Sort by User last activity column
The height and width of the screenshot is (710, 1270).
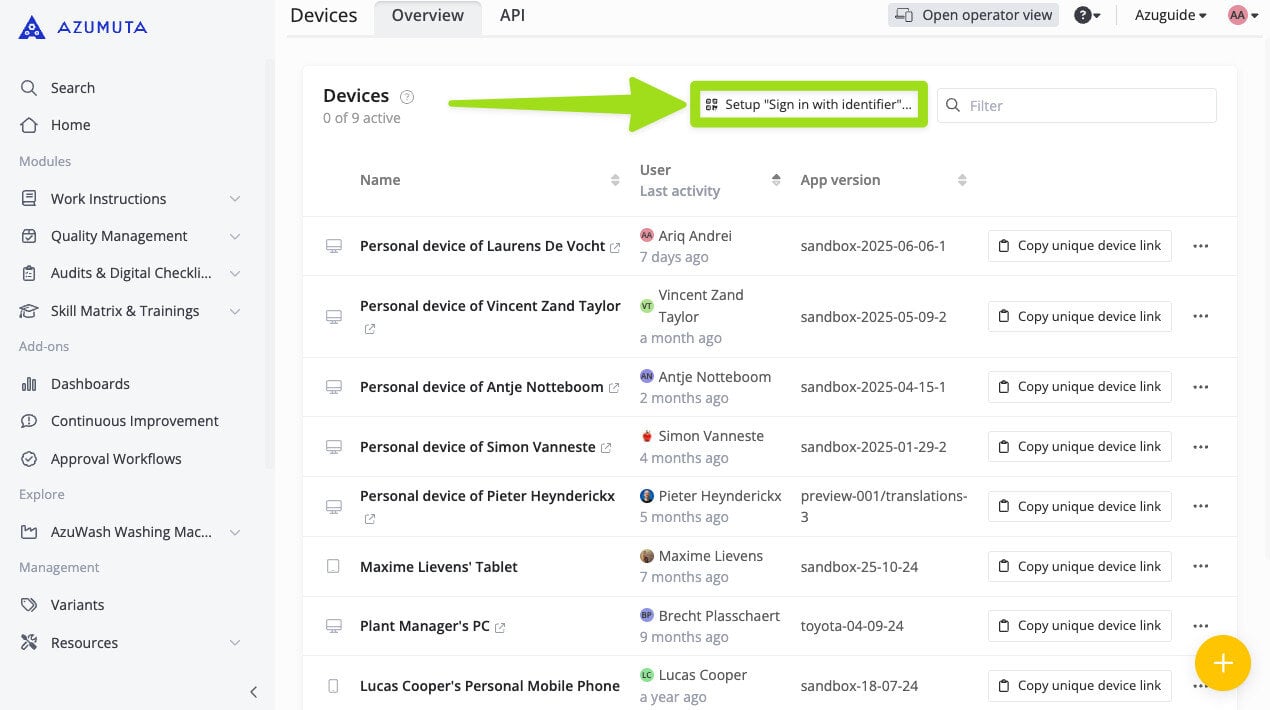pyautogui.click(x=776, y=180)
